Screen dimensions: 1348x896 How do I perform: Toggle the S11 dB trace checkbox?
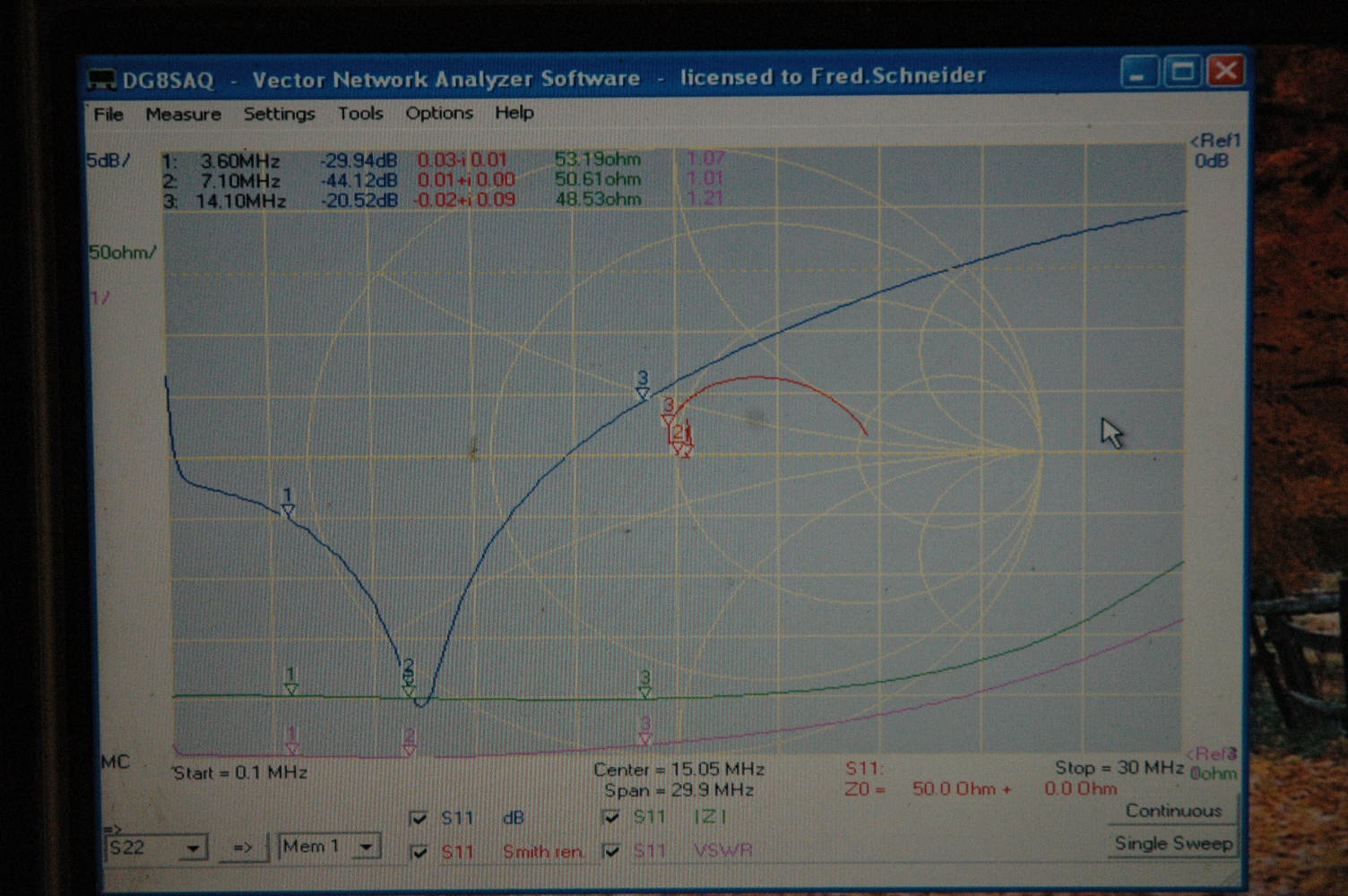point(418,818)
